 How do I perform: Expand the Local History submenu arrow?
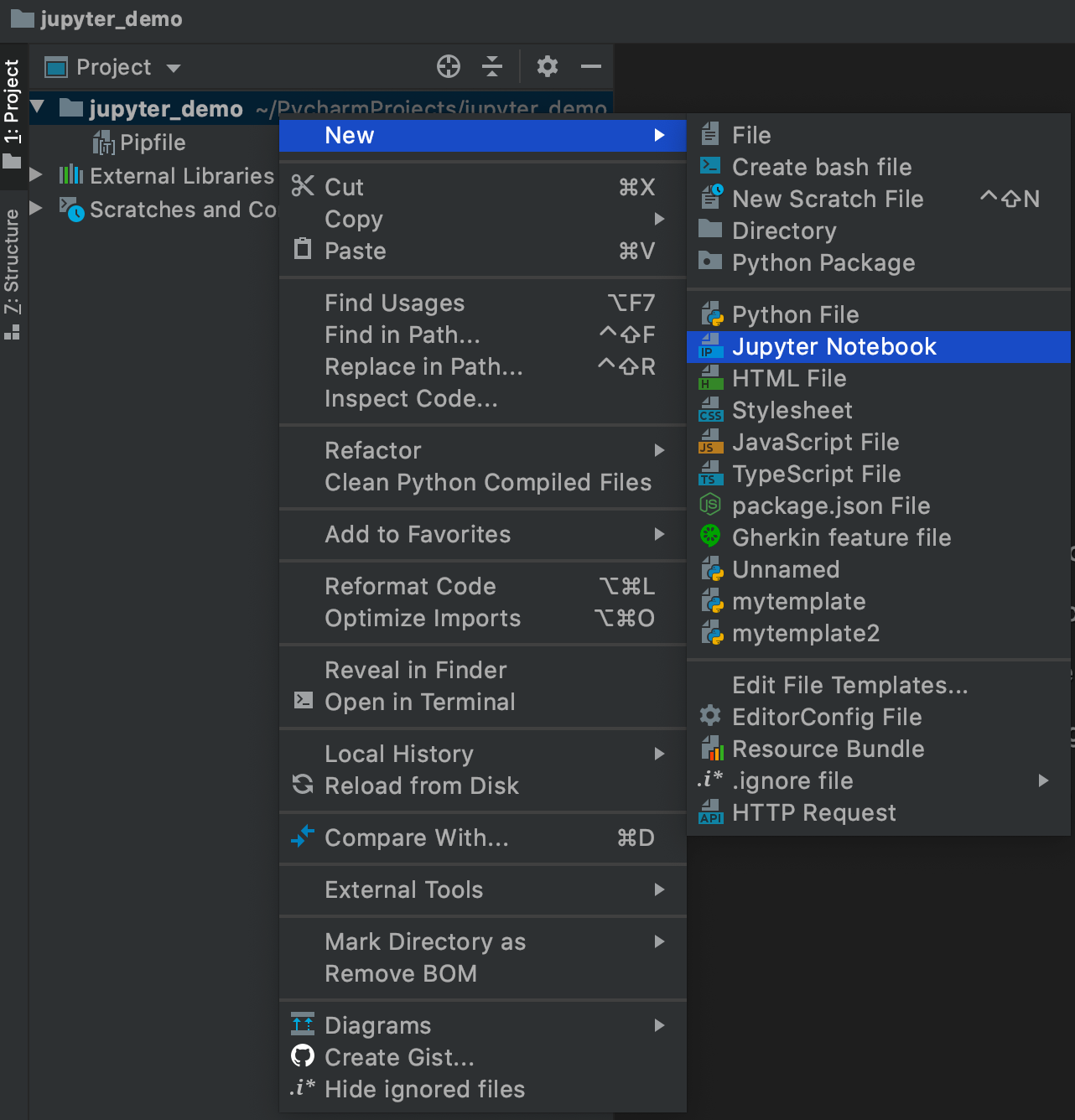(660, 754)
